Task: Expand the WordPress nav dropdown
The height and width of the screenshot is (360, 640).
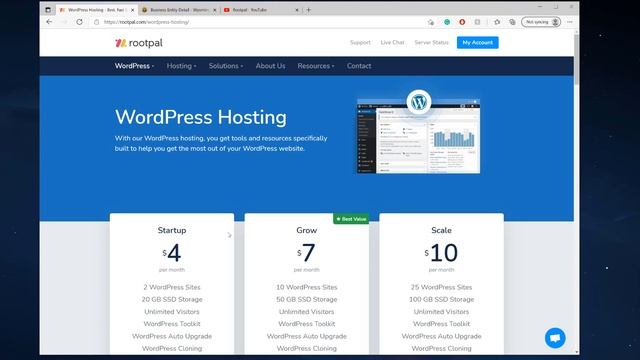Action: pos(134,66)
